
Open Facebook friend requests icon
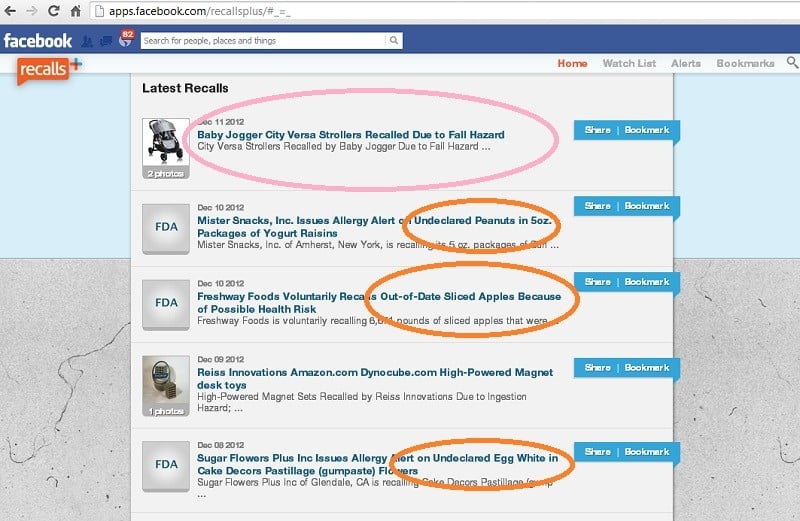87,41
